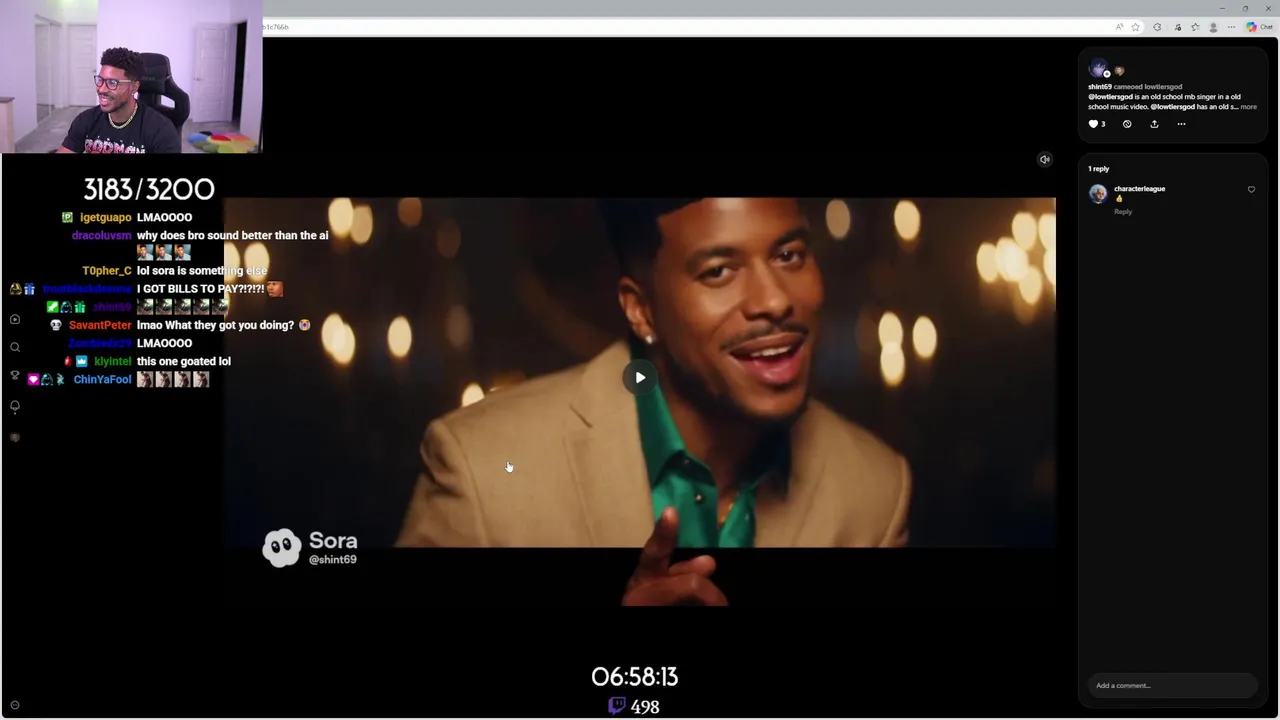Open shint69 username link
Screen dimensions: 1280x720
click(1100, 87)
